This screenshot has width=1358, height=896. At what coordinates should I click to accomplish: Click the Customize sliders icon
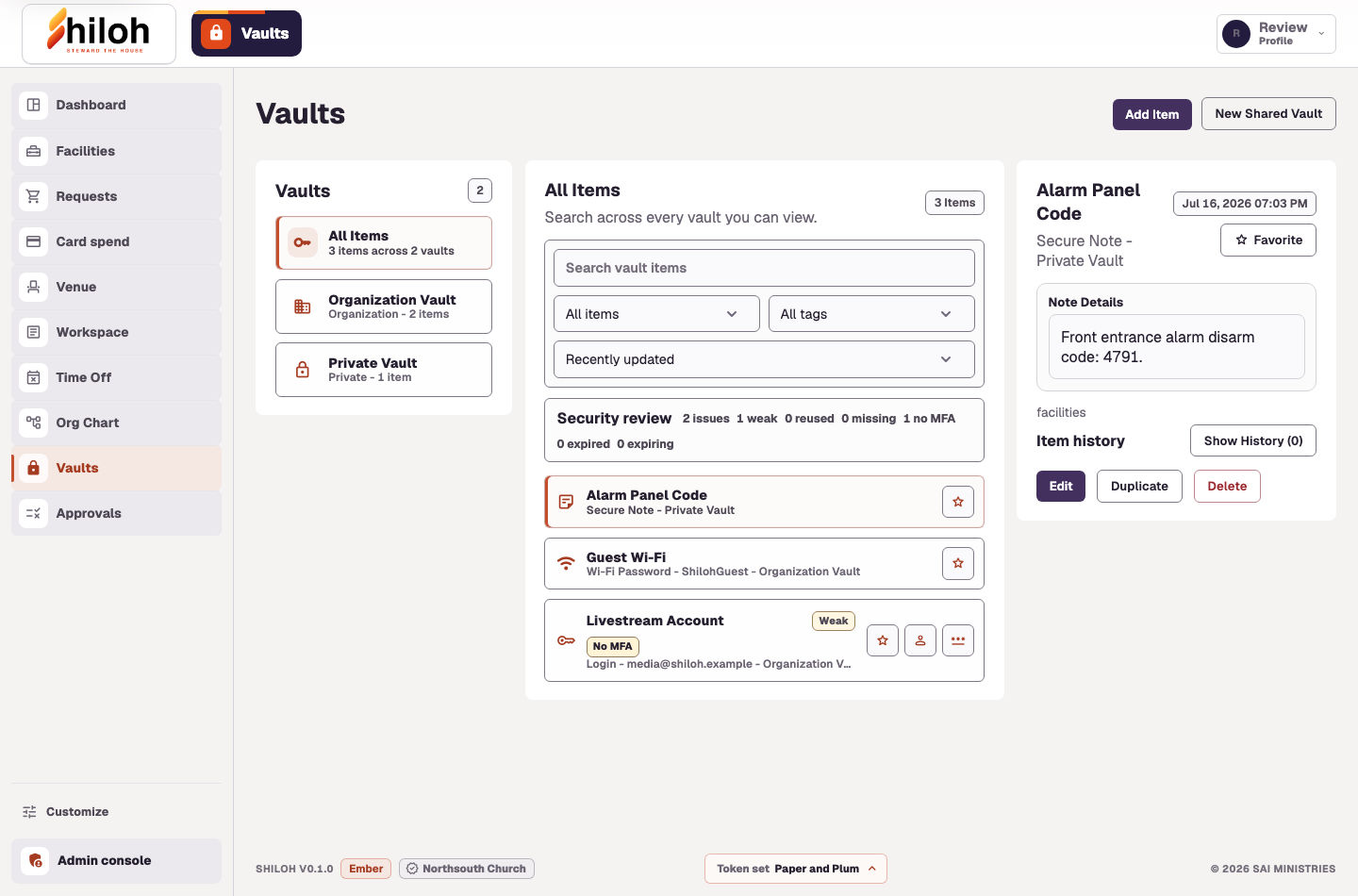coord(29,812)
